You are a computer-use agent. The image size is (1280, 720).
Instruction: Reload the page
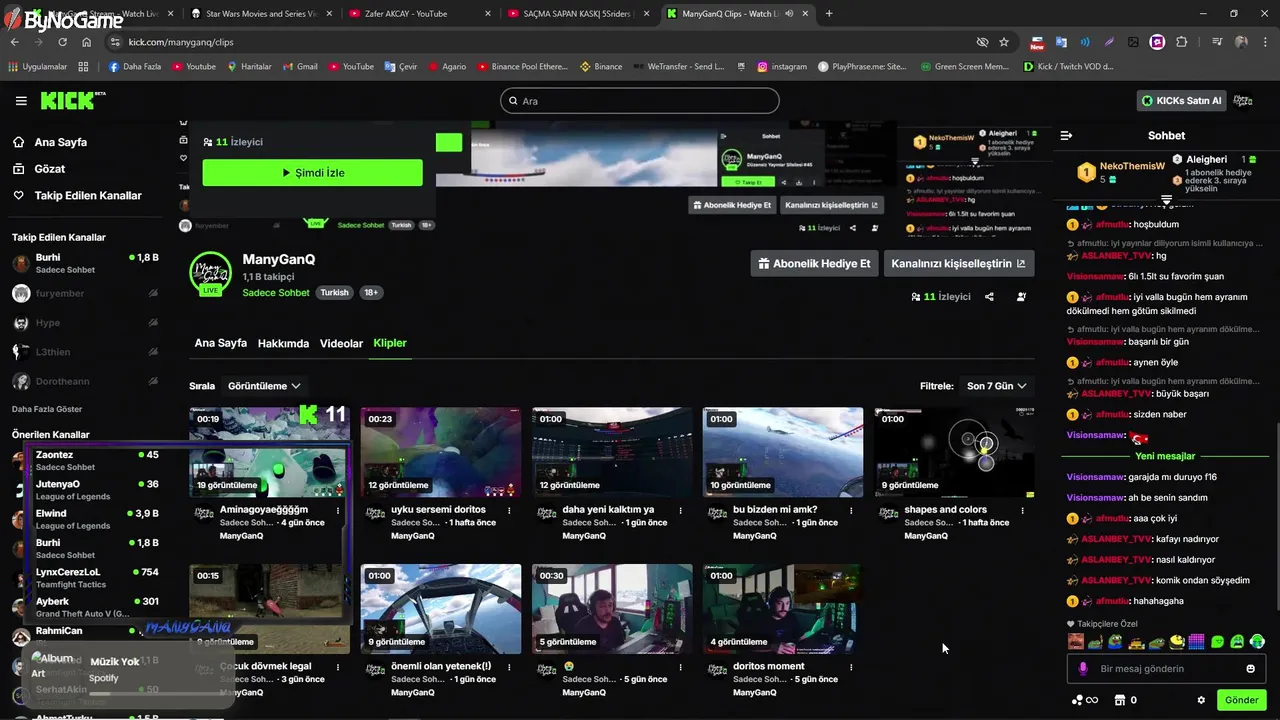click(62, 42)
